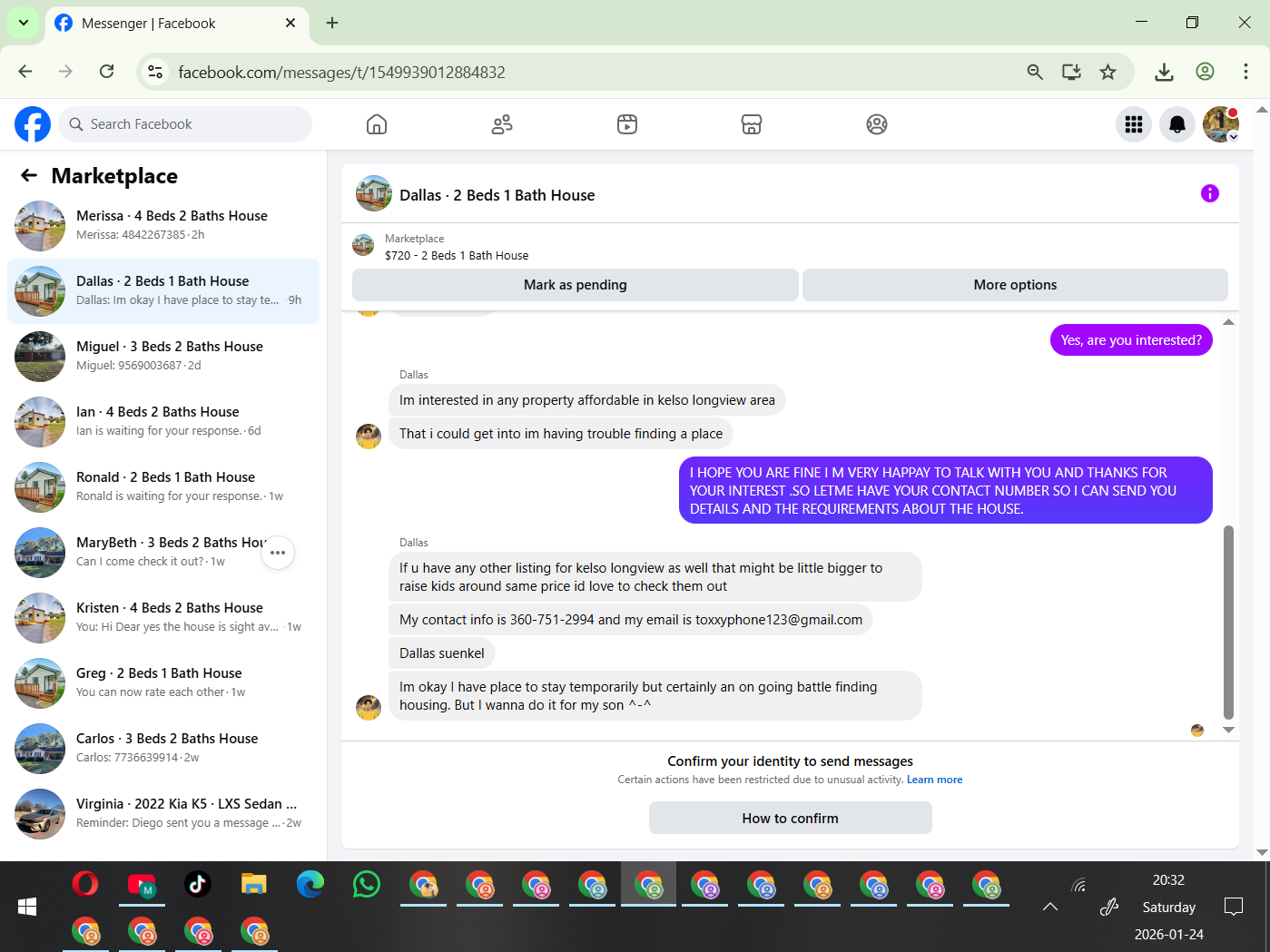Open Miguel 3 Beds 2 Baths conversation
Image resolution: width=1270 pixels, height=952 pixels.
[163, 357]
